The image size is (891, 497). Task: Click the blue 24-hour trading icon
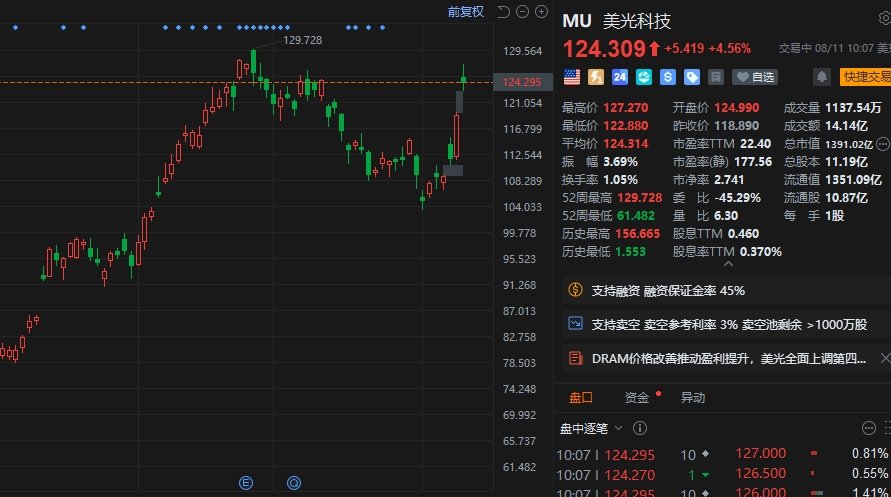coord(619,77)
